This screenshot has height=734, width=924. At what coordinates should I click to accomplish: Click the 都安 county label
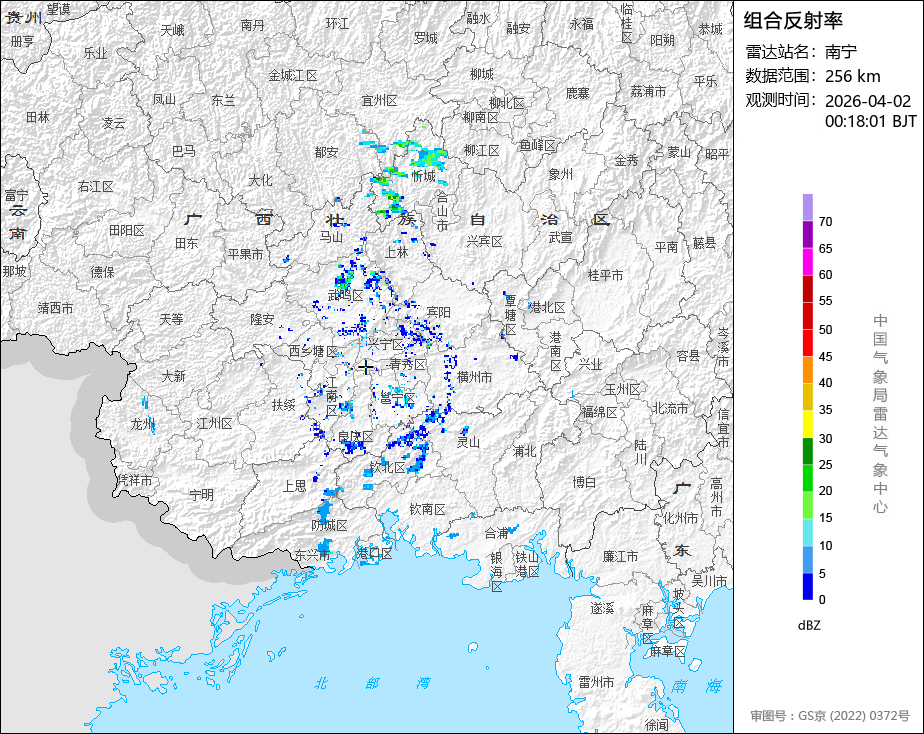[x=326, y=153]
